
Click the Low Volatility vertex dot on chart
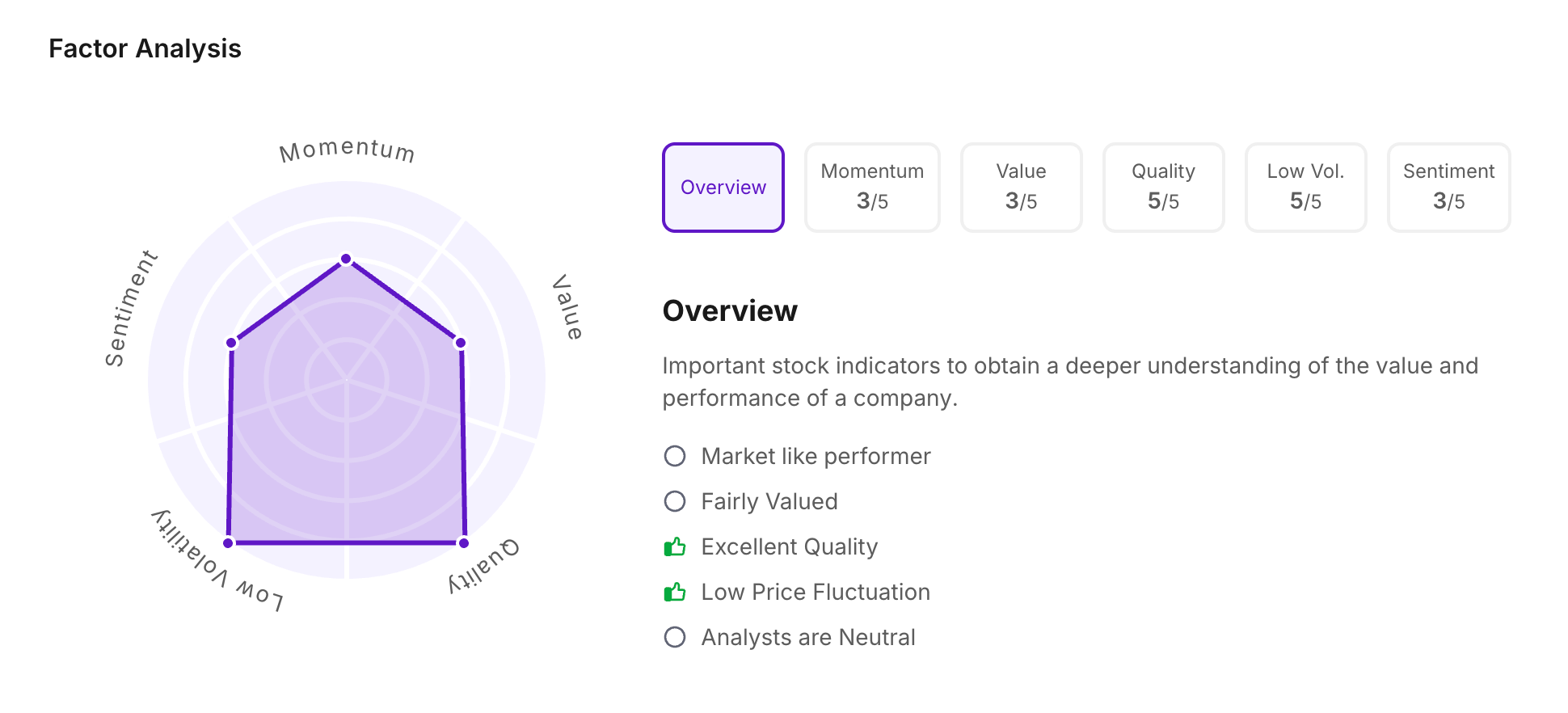[x=228, y=542]
